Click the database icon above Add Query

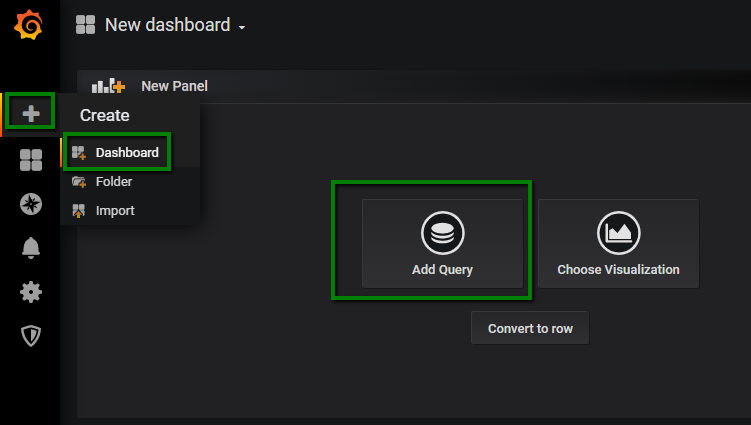[x=443, y=233]
